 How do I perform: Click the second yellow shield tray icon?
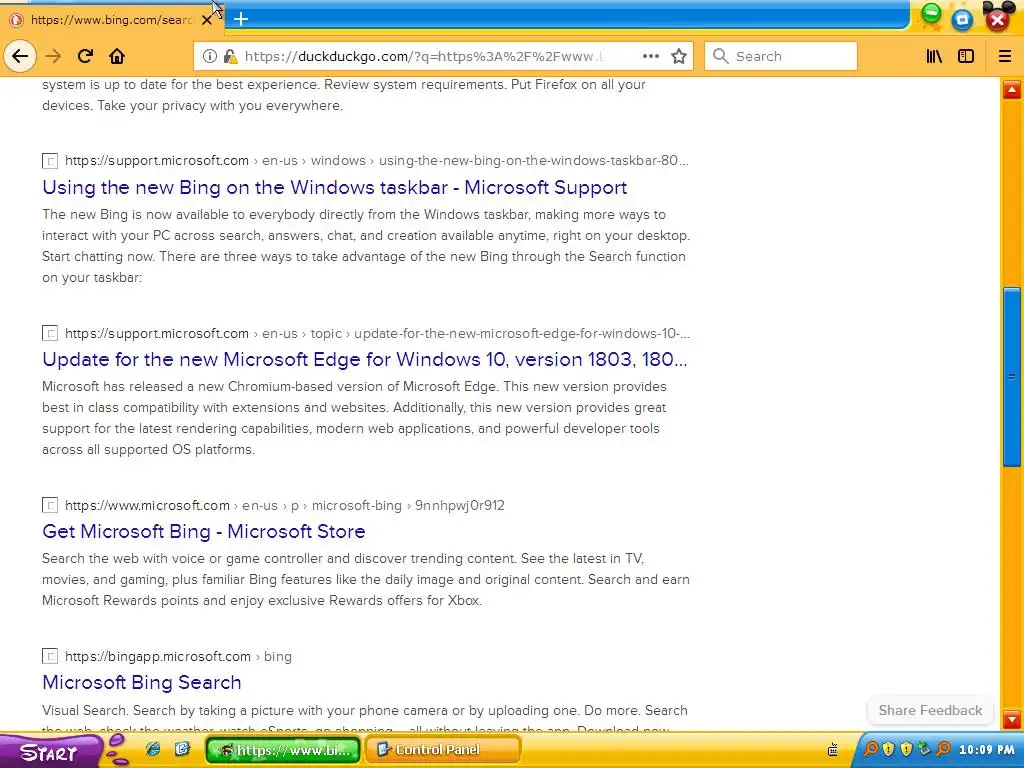(x=906, y=749)
